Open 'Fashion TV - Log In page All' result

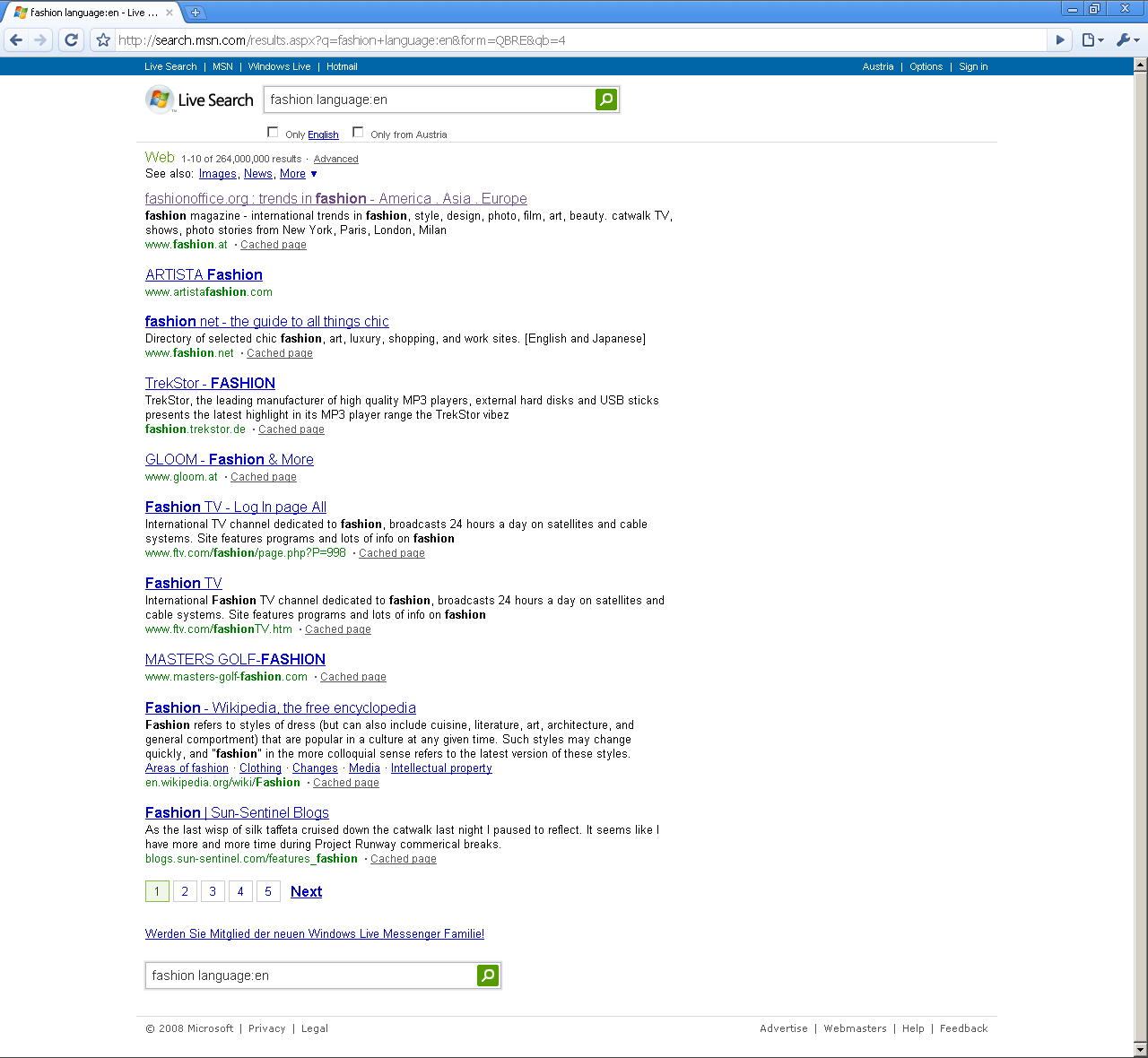pyautogui.click(x=236, y=507)
